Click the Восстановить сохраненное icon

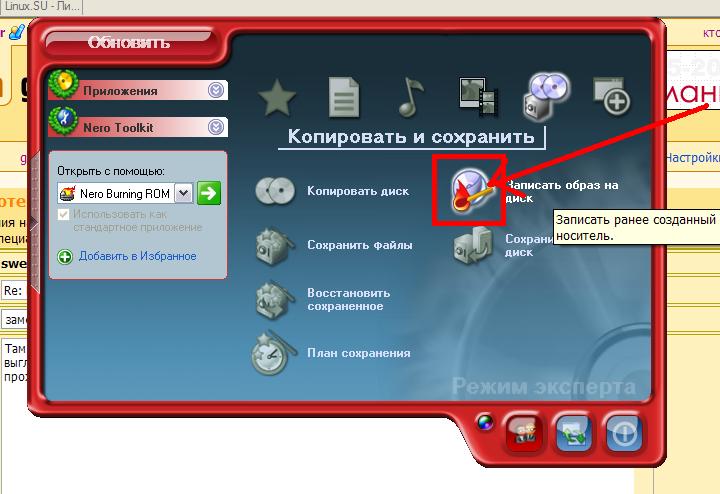(x=274, y=299)
